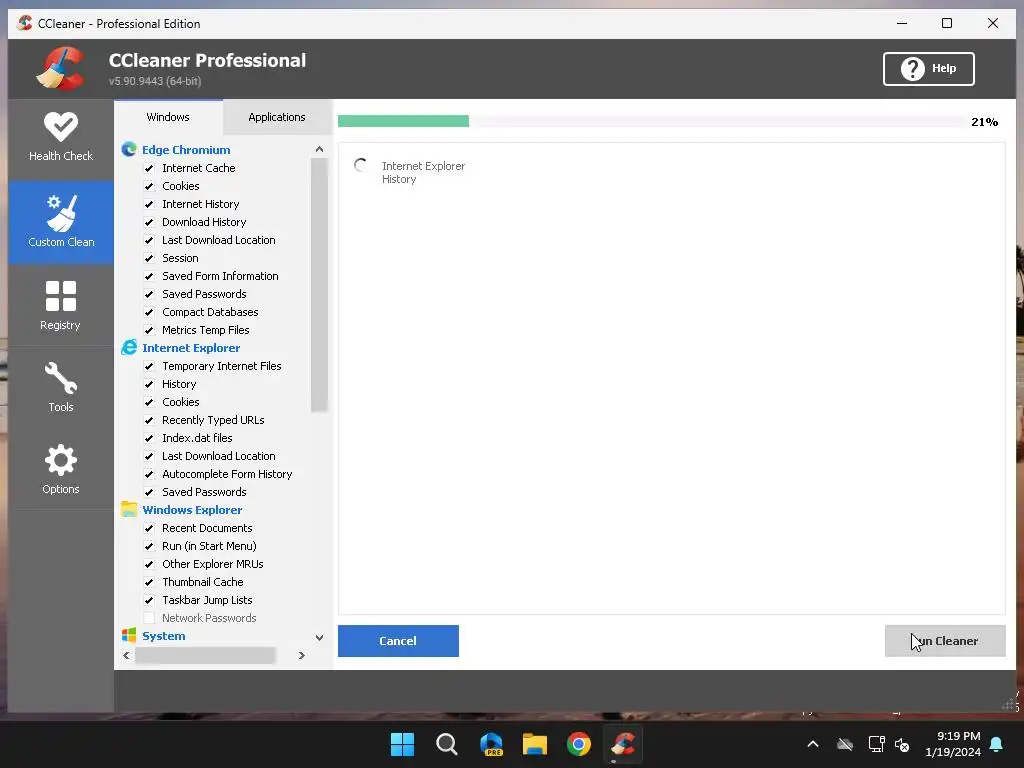Viewport: 1024px width, 768px height.
Task: Toggle Saved Form Information checkbox
Action: [149, 276]
